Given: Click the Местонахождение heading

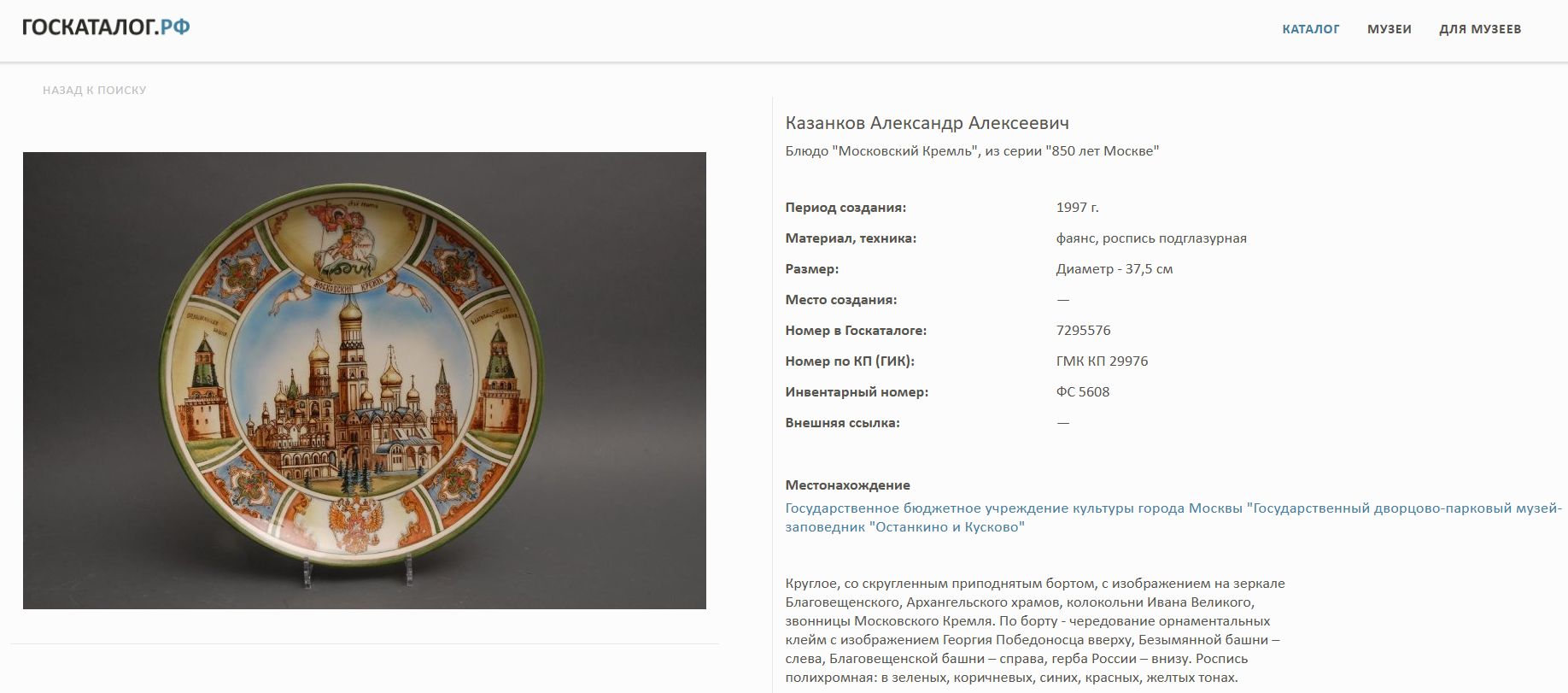Looking at the screenshot, I should click(847, 485).
